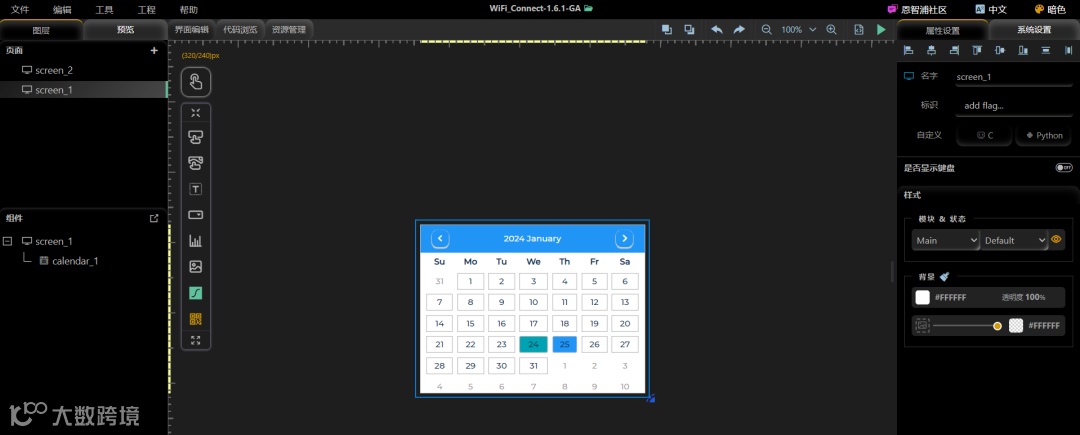
Task: Align widgets to left edge
Action: click(x=908, y=50)
